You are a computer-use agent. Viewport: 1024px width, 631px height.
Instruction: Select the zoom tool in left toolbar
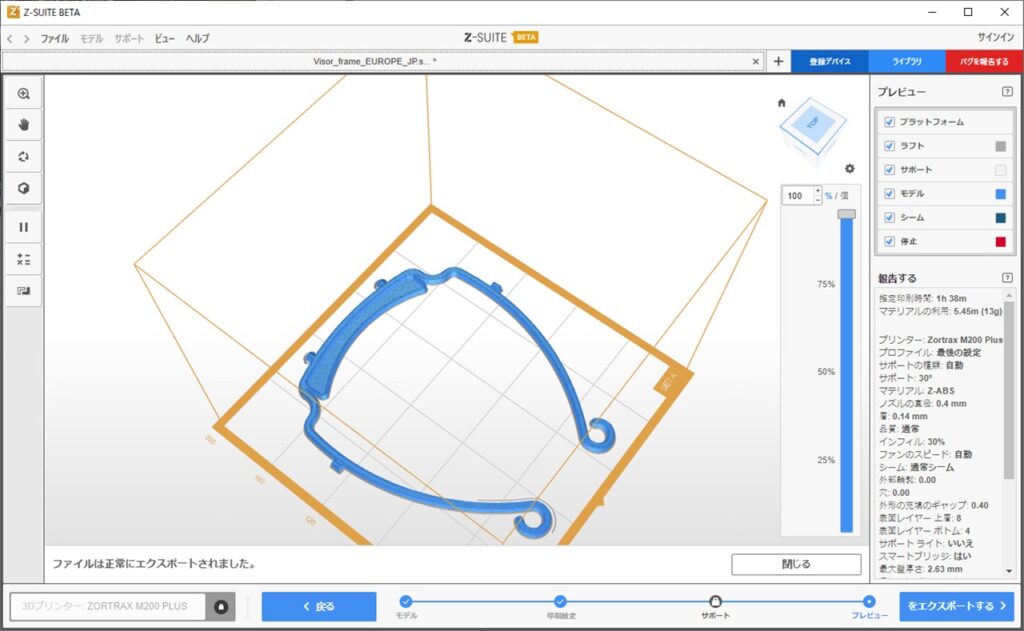pyautogui.click(x=23, y=93)
